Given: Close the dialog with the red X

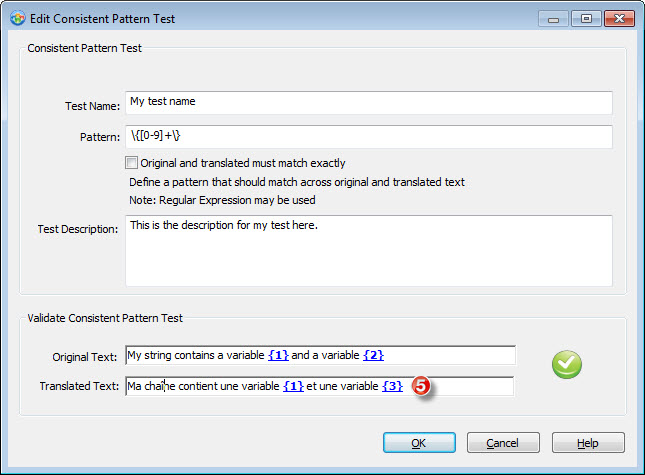Looking at the screenshot, I should [x=619, y=19].
